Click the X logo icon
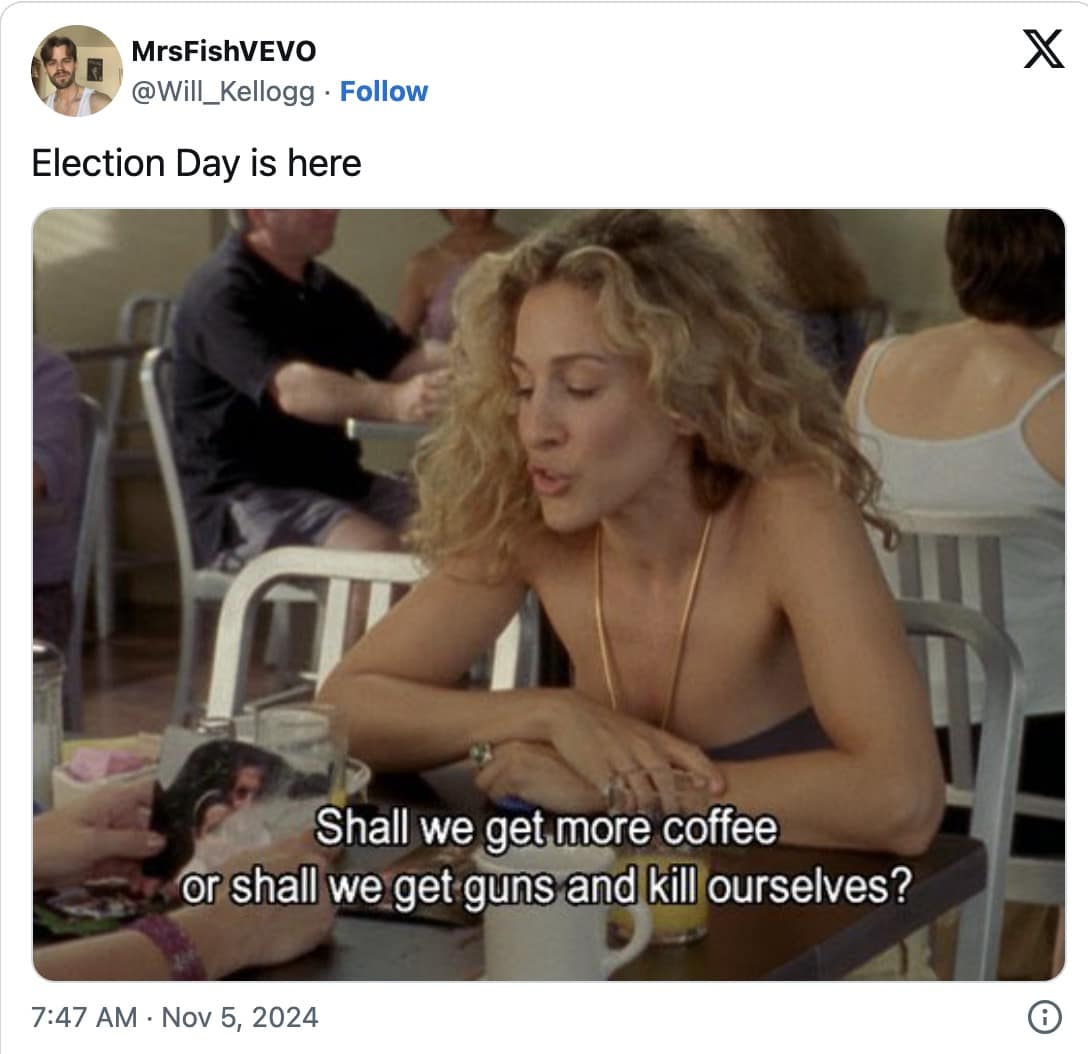This screenshot has height=1054, width=1088. coord(1044,49)
